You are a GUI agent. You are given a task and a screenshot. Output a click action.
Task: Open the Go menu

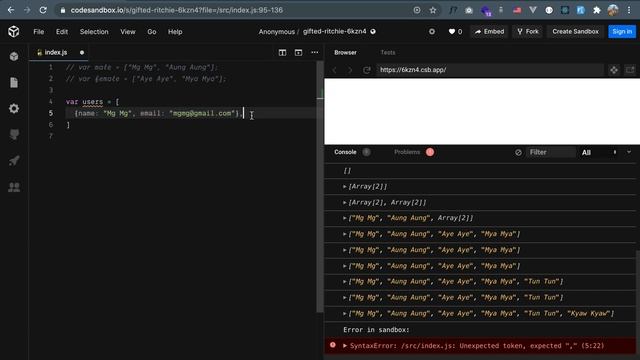(x=152, y=31)
